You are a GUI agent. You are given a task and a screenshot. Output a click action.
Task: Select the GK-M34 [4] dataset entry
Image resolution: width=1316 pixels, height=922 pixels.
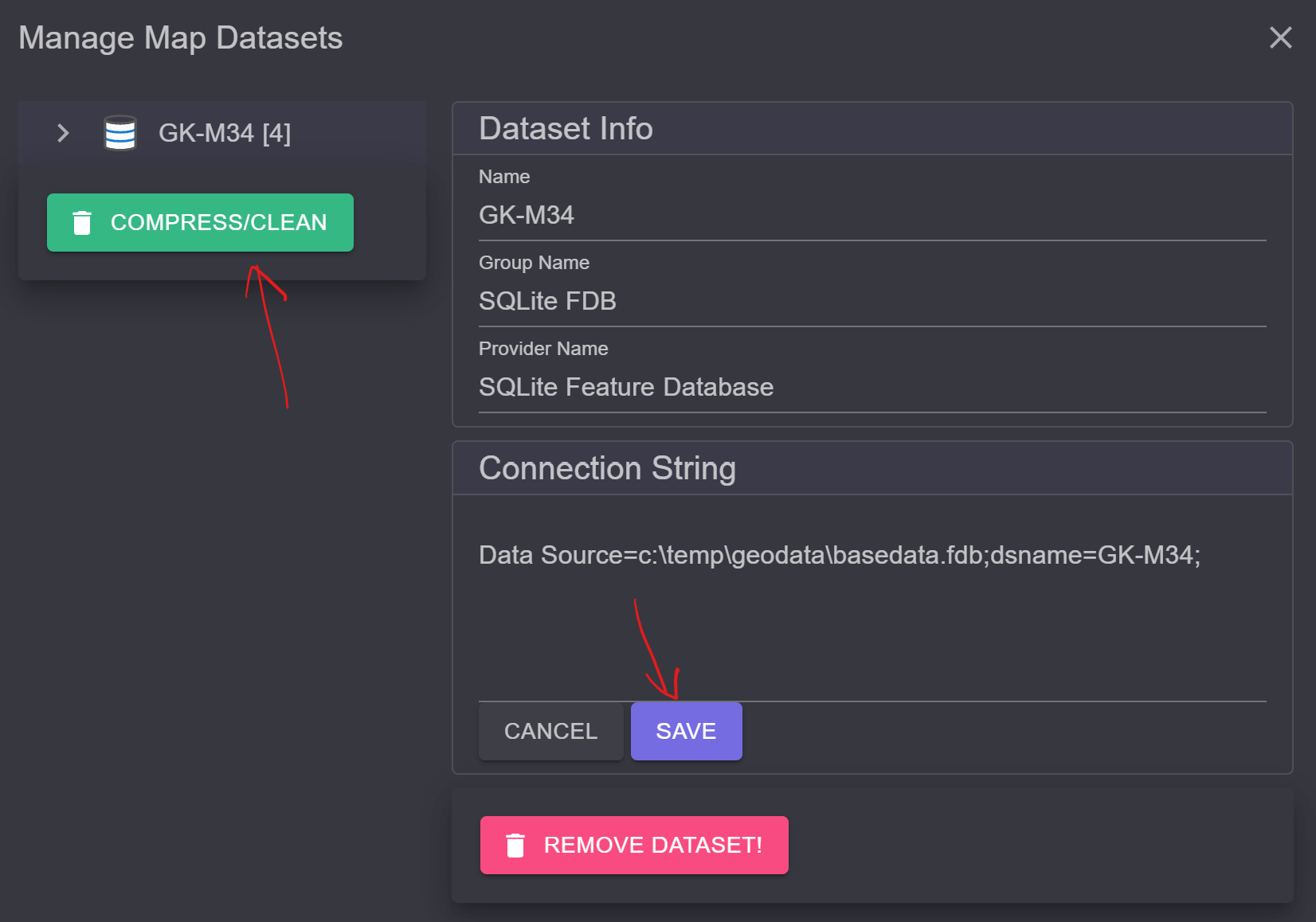pos(225,133)
